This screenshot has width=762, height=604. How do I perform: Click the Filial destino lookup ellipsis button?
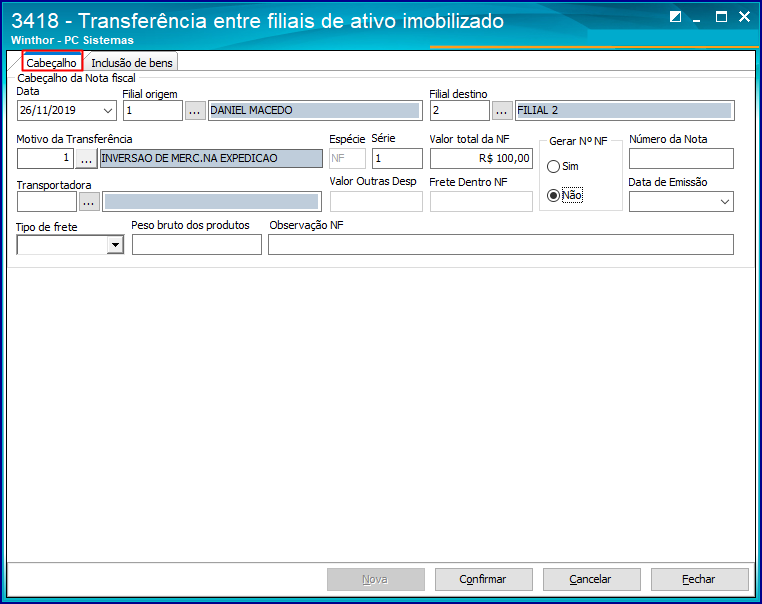502,110
